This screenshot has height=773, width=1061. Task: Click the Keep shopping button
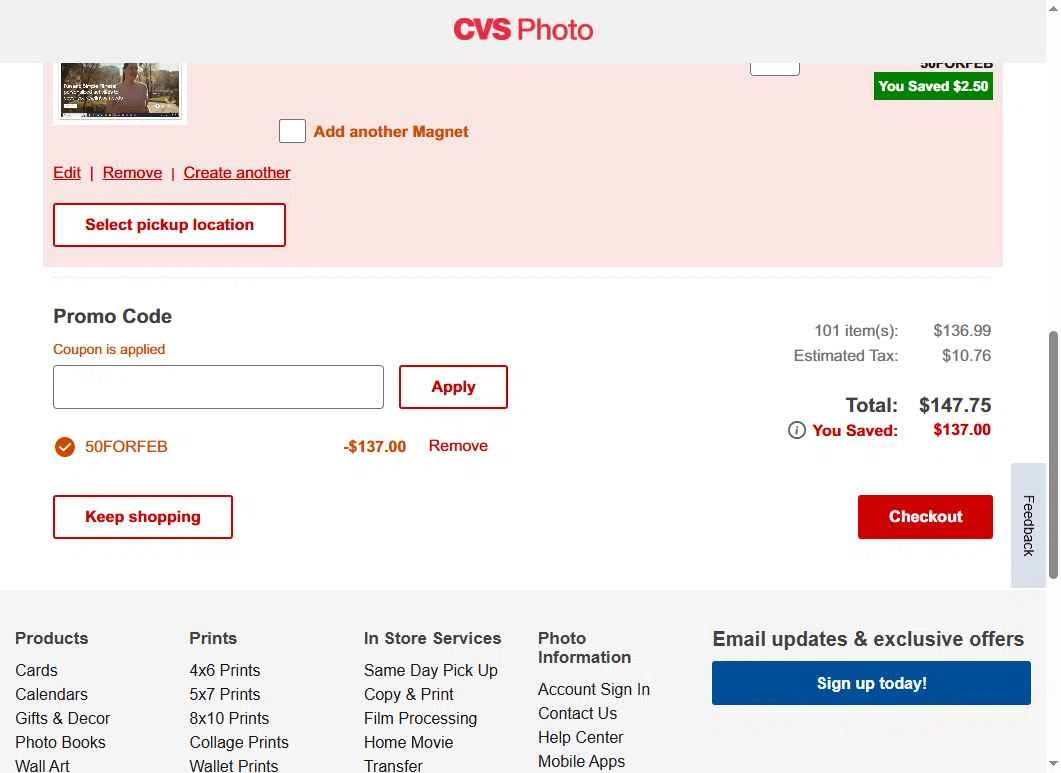pyautogui.click(x=143, y=516)
